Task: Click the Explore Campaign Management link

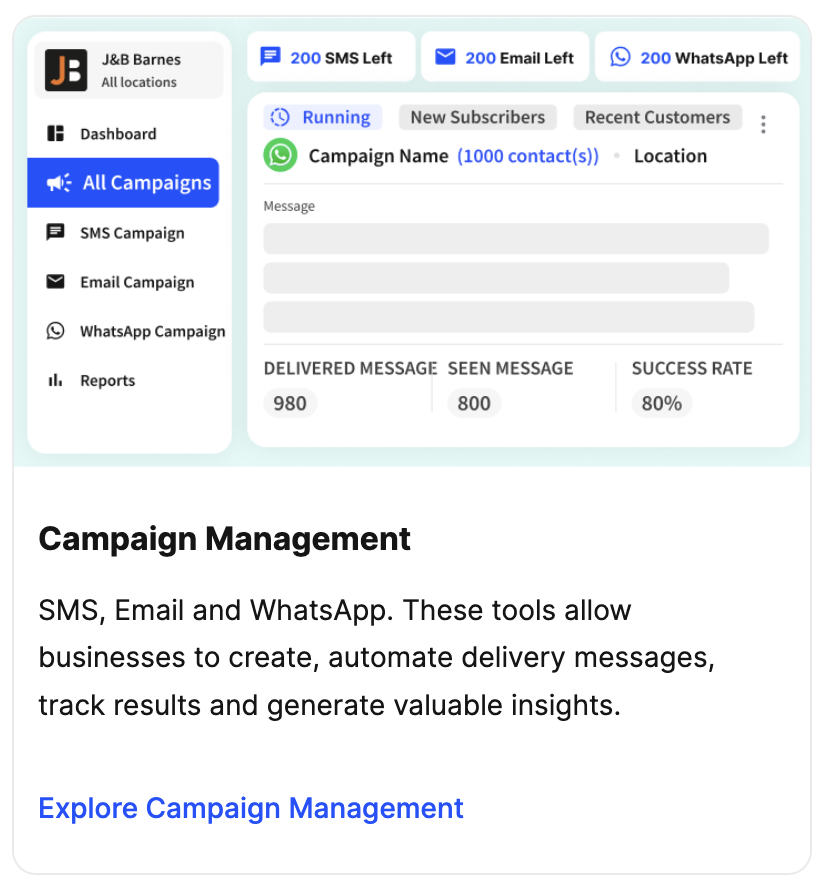Action: point(251,808)
